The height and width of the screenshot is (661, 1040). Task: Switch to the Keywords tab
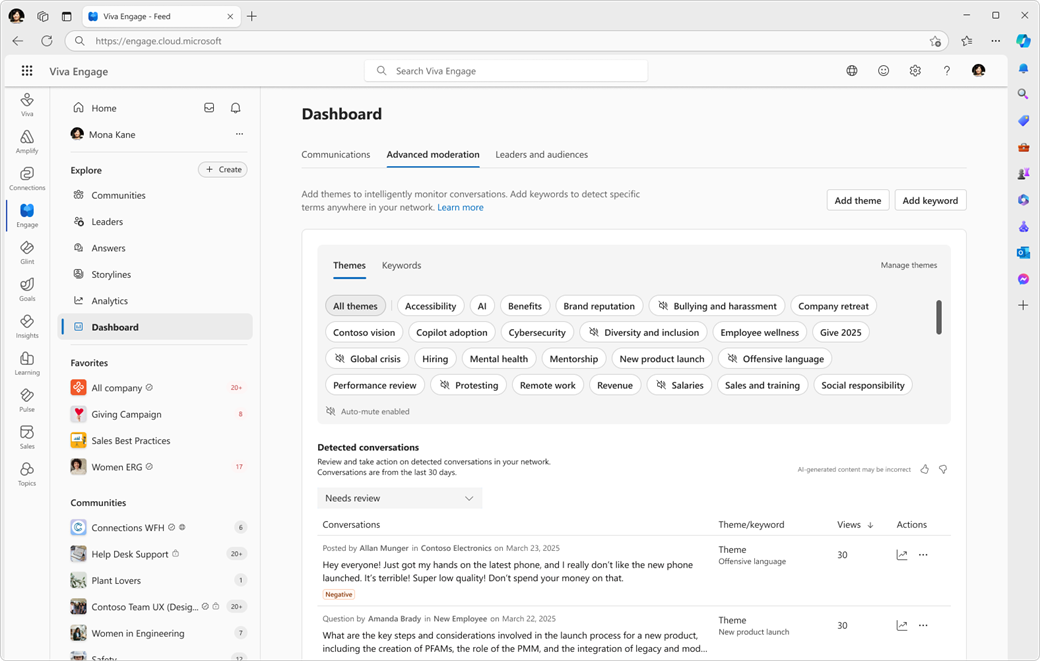pos(401,265)
